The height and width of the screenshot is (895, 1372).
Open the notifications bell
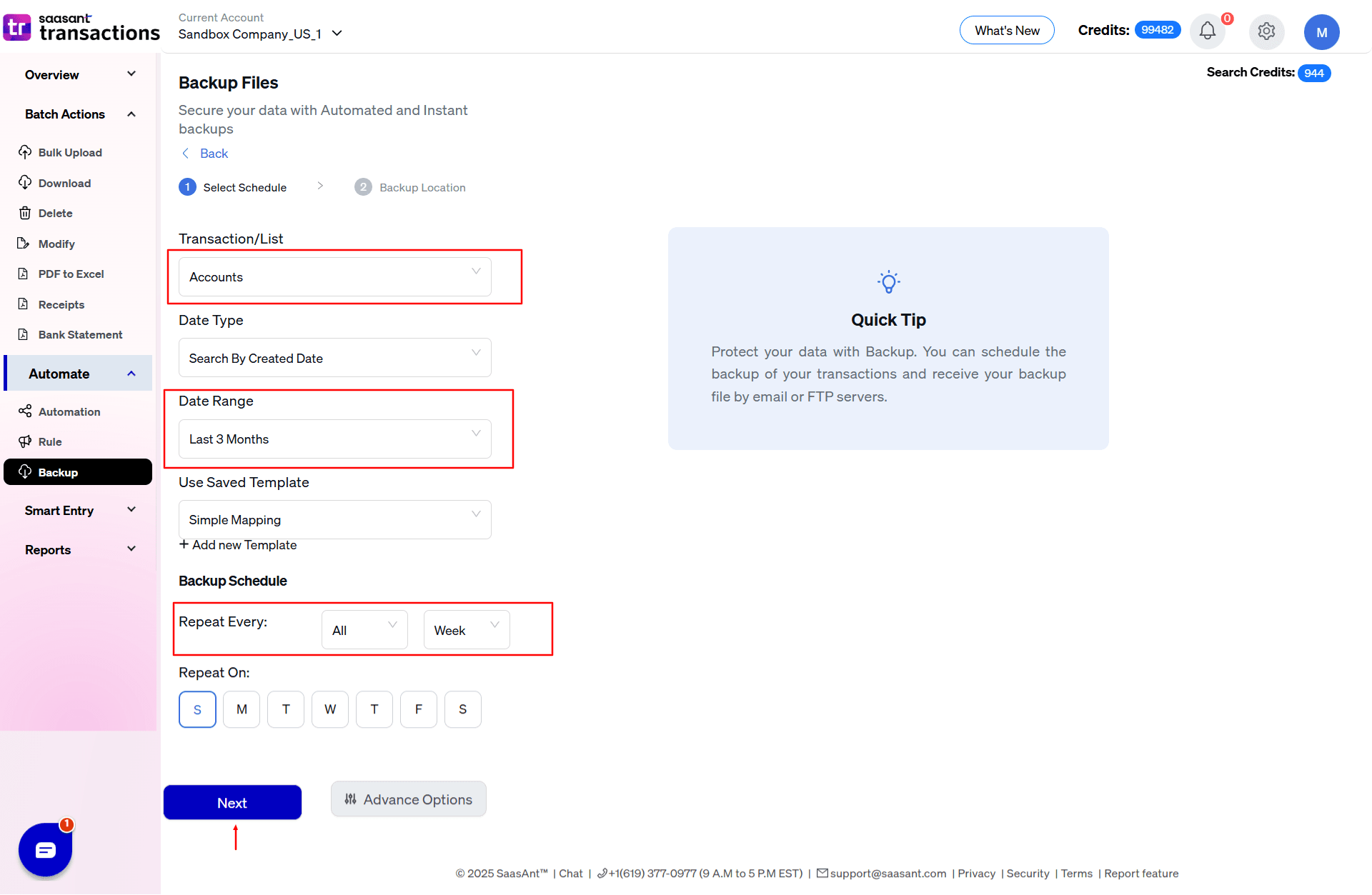tap(1208, 31)
